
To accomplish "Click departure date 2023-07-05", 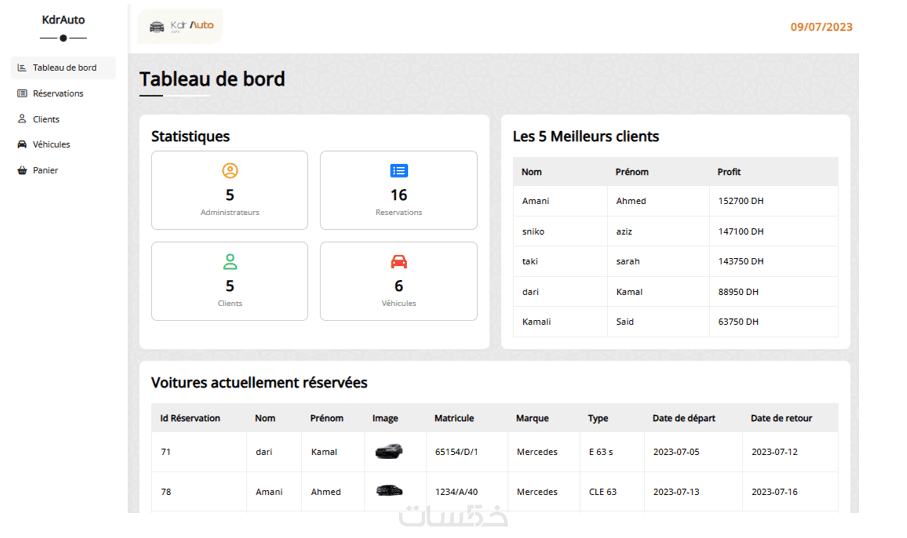I will [676, 452].
